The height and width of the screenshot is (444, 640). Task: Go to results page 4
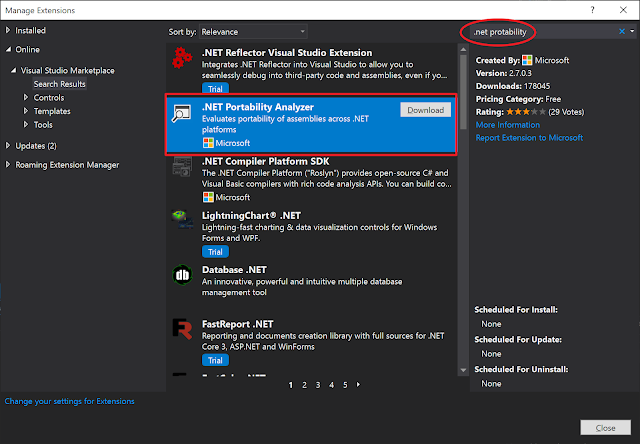[331, 385]
